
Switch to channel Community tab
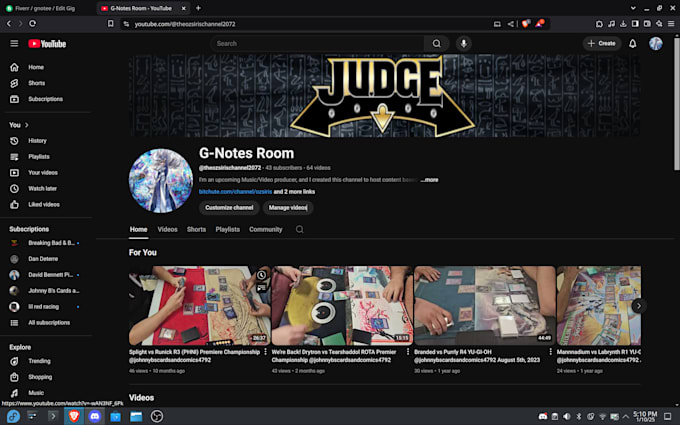(x=266, y=229)
